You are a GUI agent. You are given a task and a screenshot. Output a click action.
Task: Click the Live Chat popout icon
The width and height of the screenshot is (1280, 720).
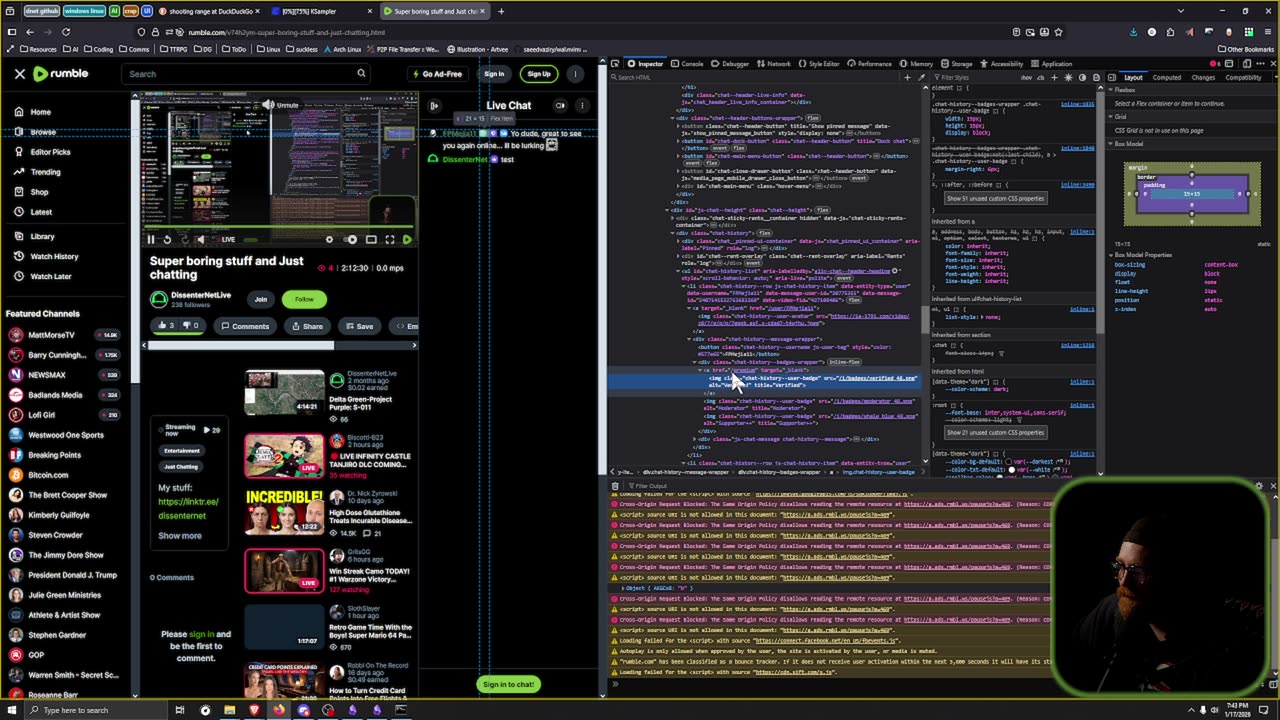pyautogui.click(x=560, y=105)
